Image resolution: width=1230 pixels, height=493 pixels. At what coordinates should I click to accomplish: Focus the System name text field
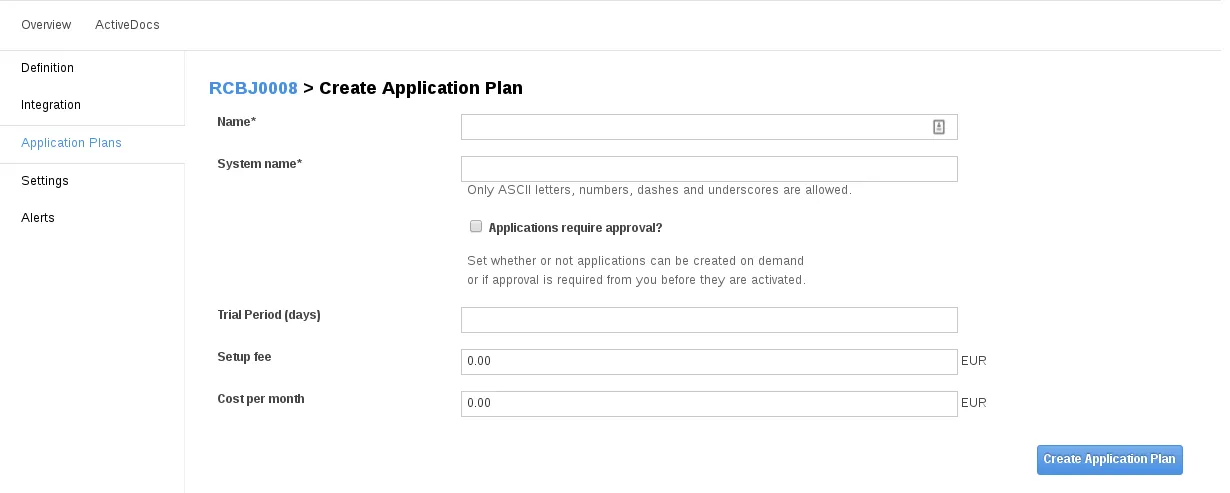click(709, 169)
